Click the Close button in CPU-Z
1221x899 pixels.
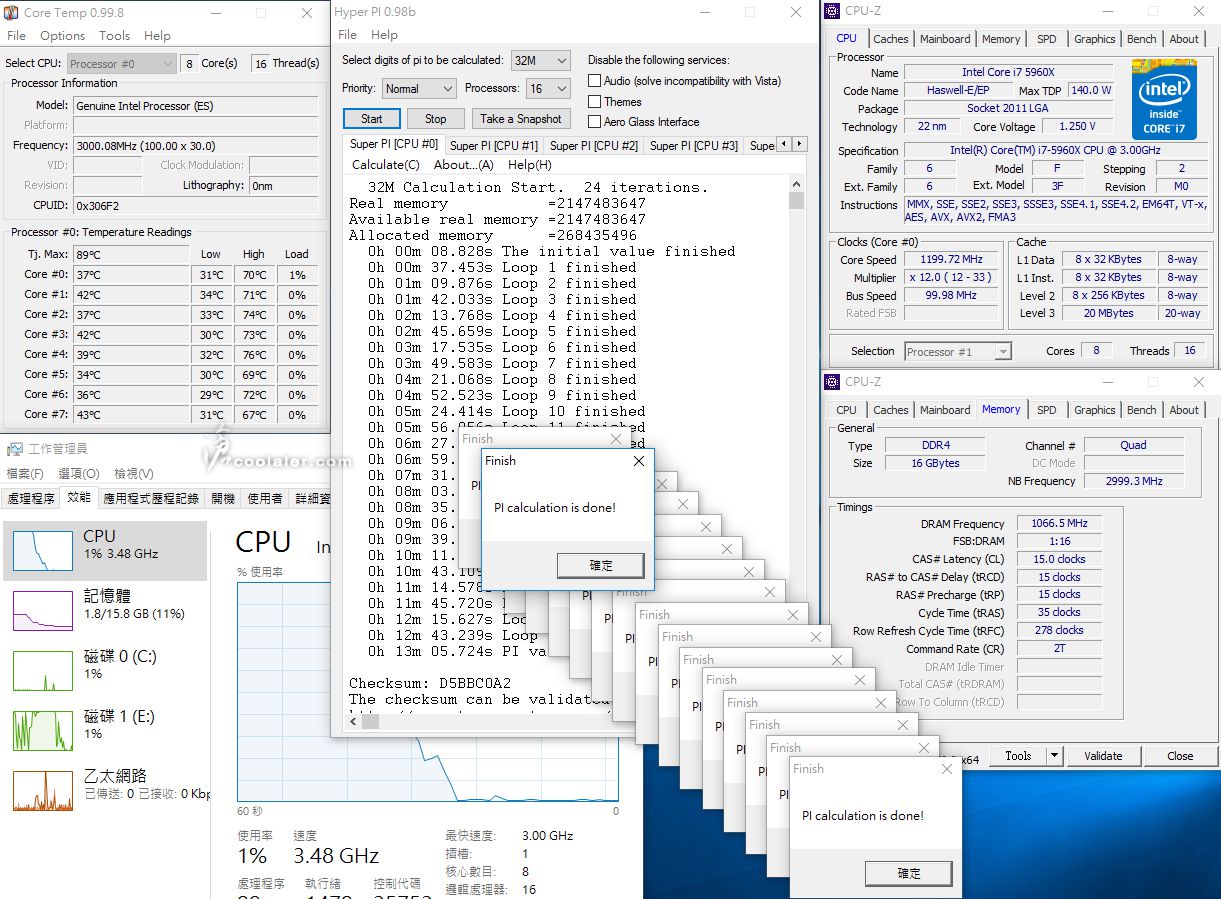(x=1180, y=756)
